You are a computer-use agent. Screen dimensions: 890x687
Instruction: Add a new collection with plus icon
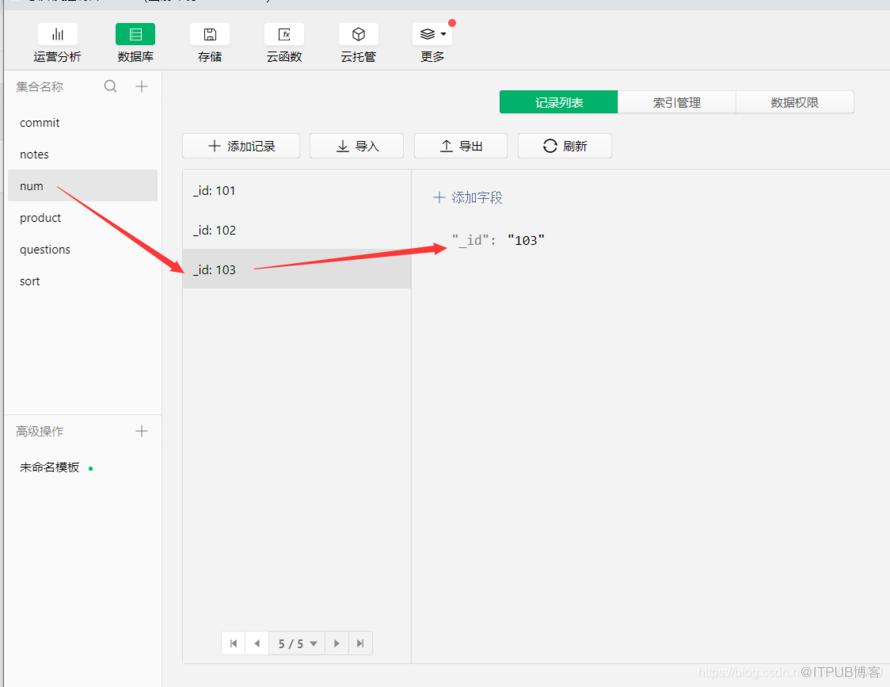coord(141,86)
